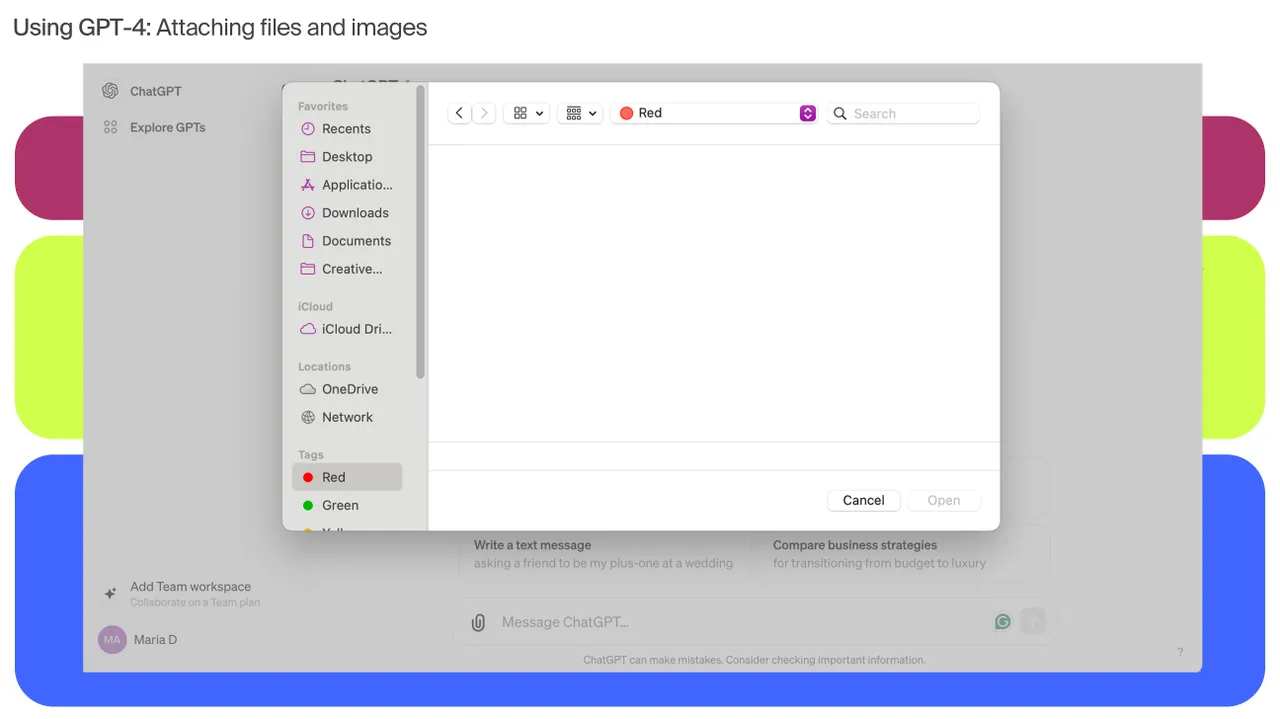Viewport: 1280px width, 719px height.
Task: Select Recents in Favorites sidebar
Action: 347,129
